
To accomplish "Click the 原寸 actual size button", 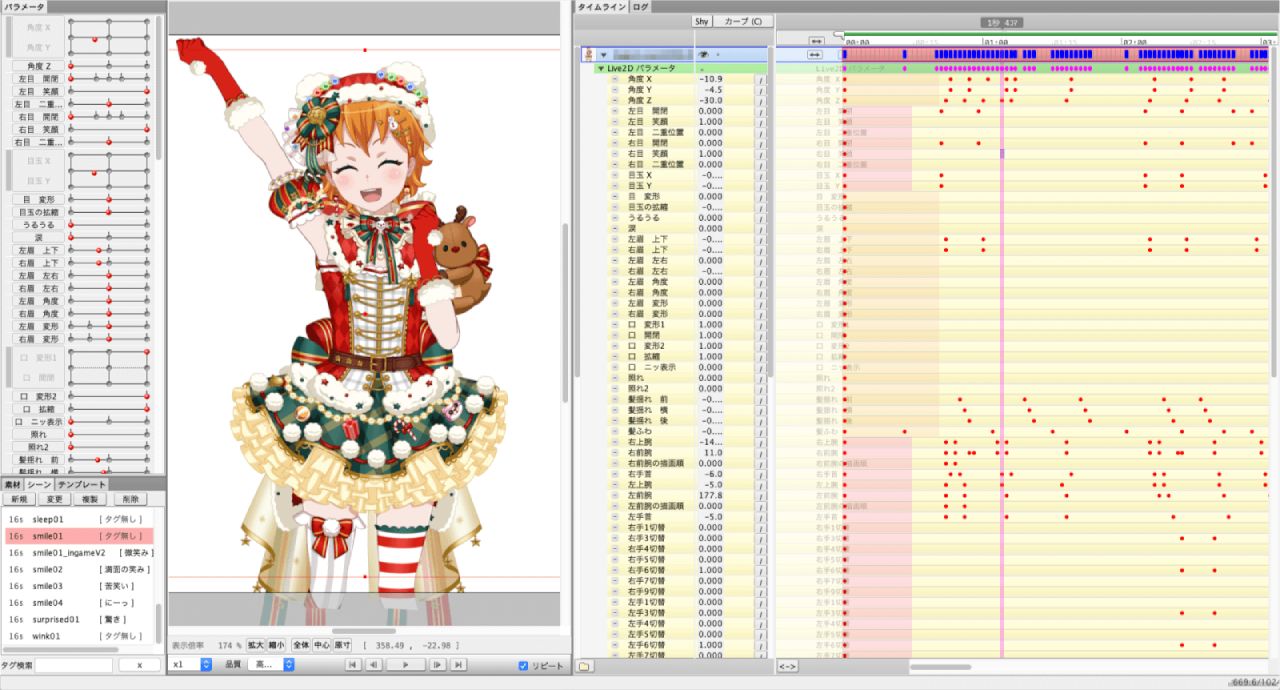I will click(x=342, y=645).
